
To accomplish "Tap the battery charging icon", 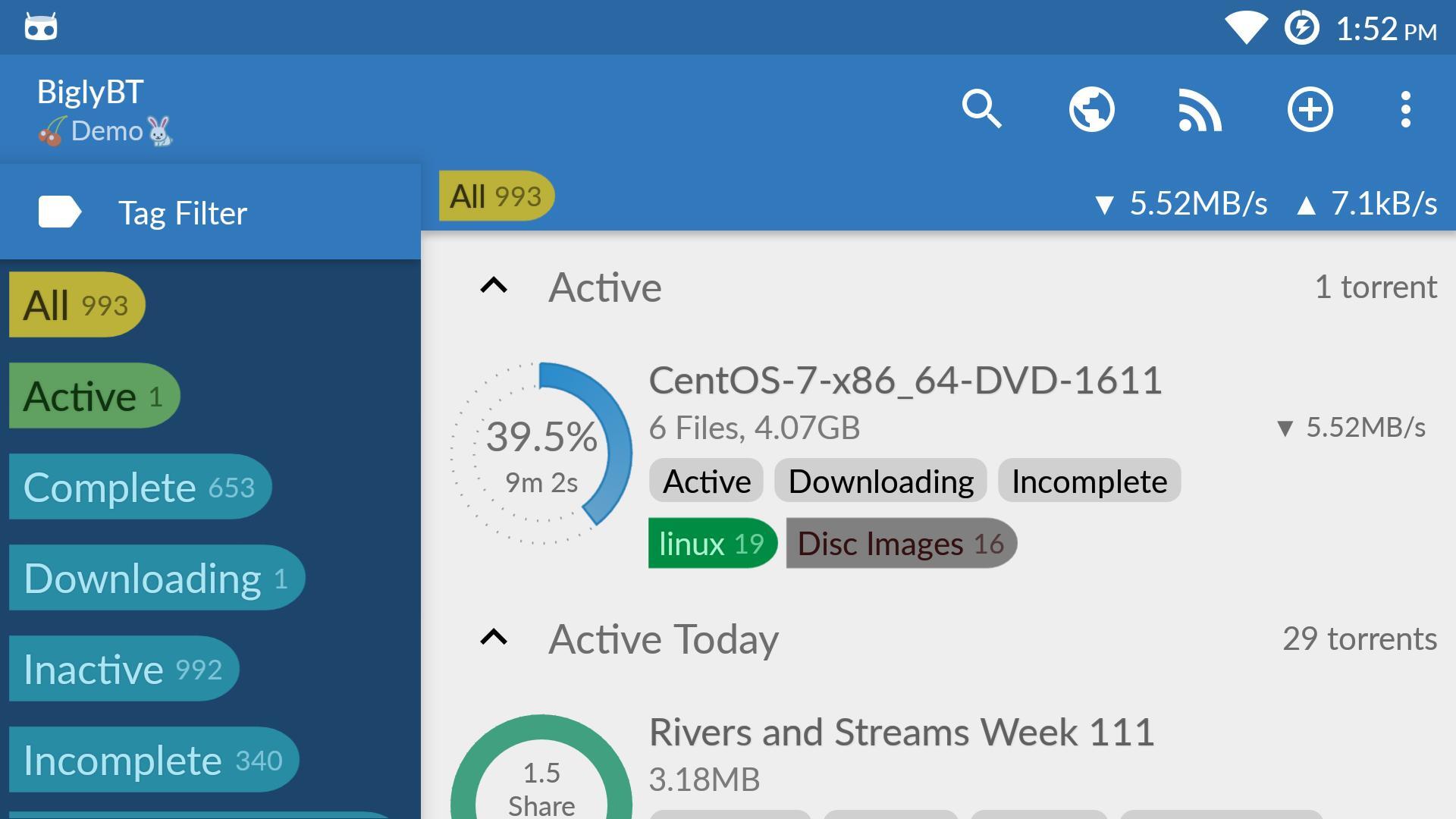I will [x=1301, y=28].
